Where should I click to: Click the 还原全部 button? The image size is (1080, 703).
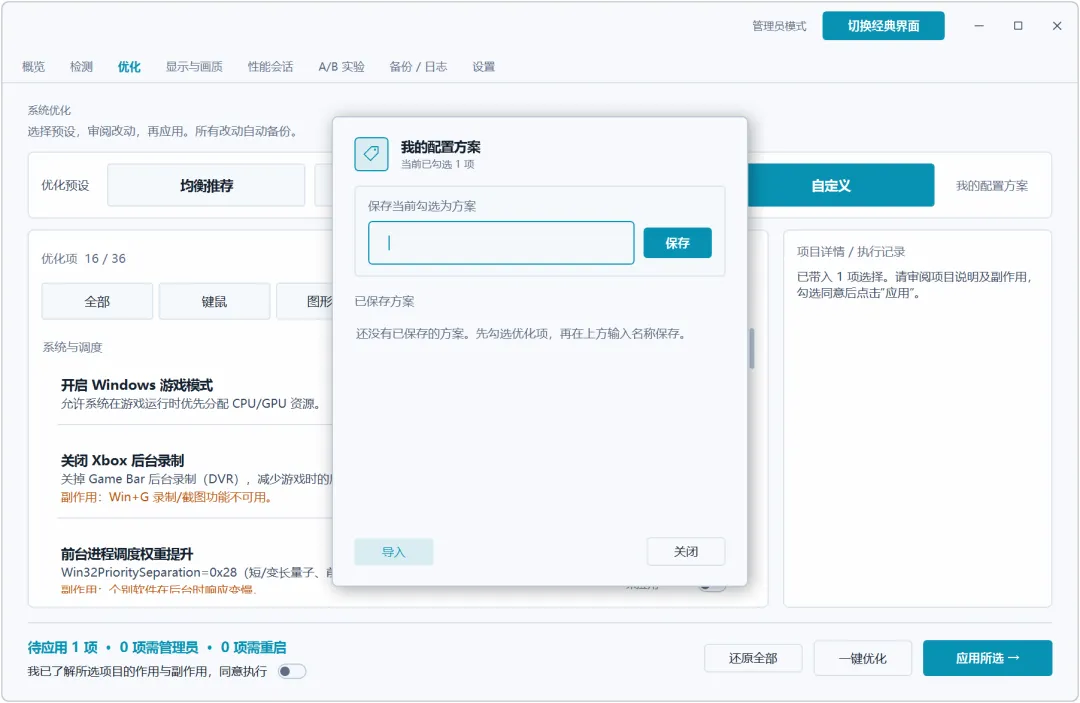coord(753,658)
